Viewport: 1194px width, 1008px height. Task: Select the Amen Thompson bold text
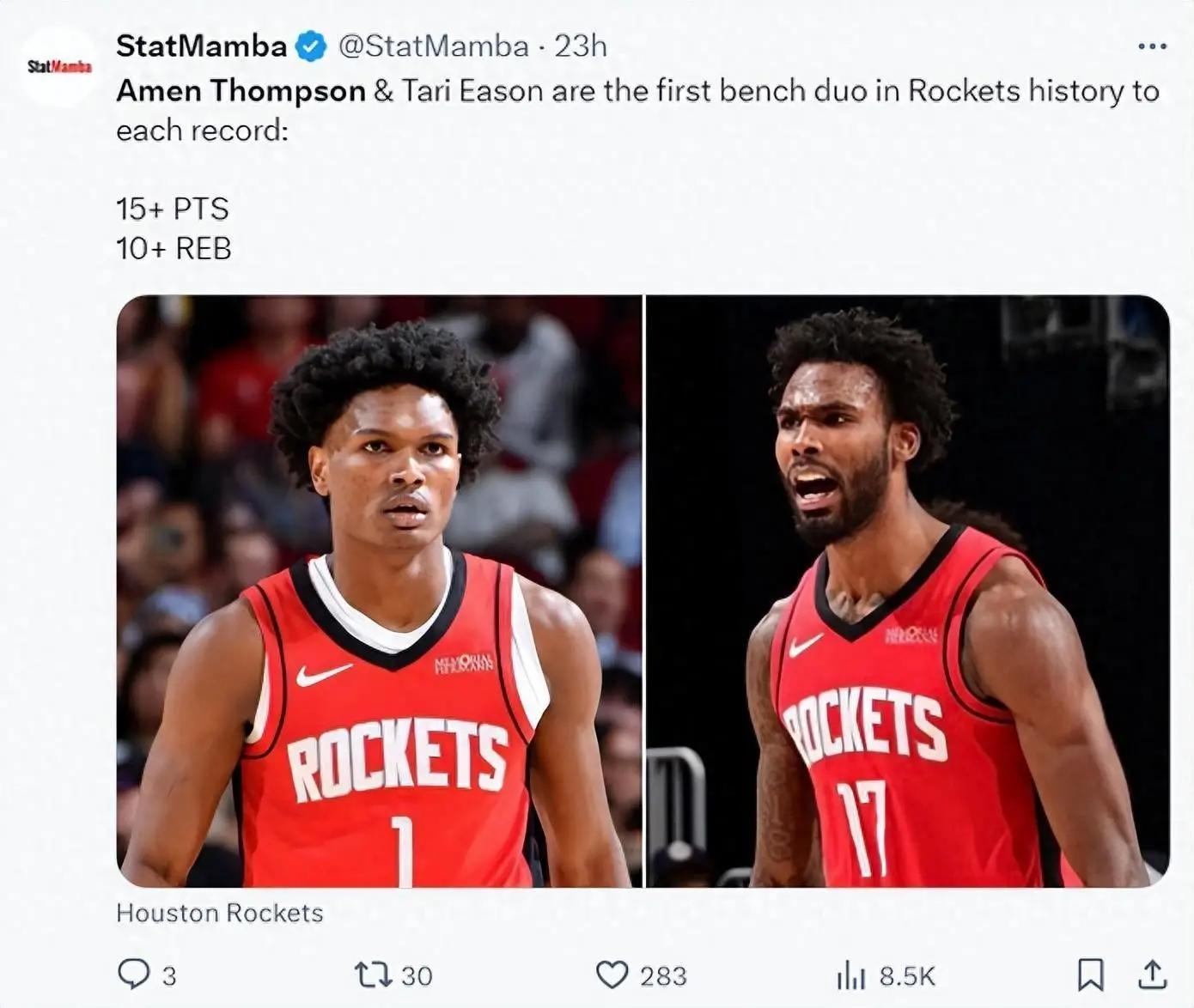241,92
